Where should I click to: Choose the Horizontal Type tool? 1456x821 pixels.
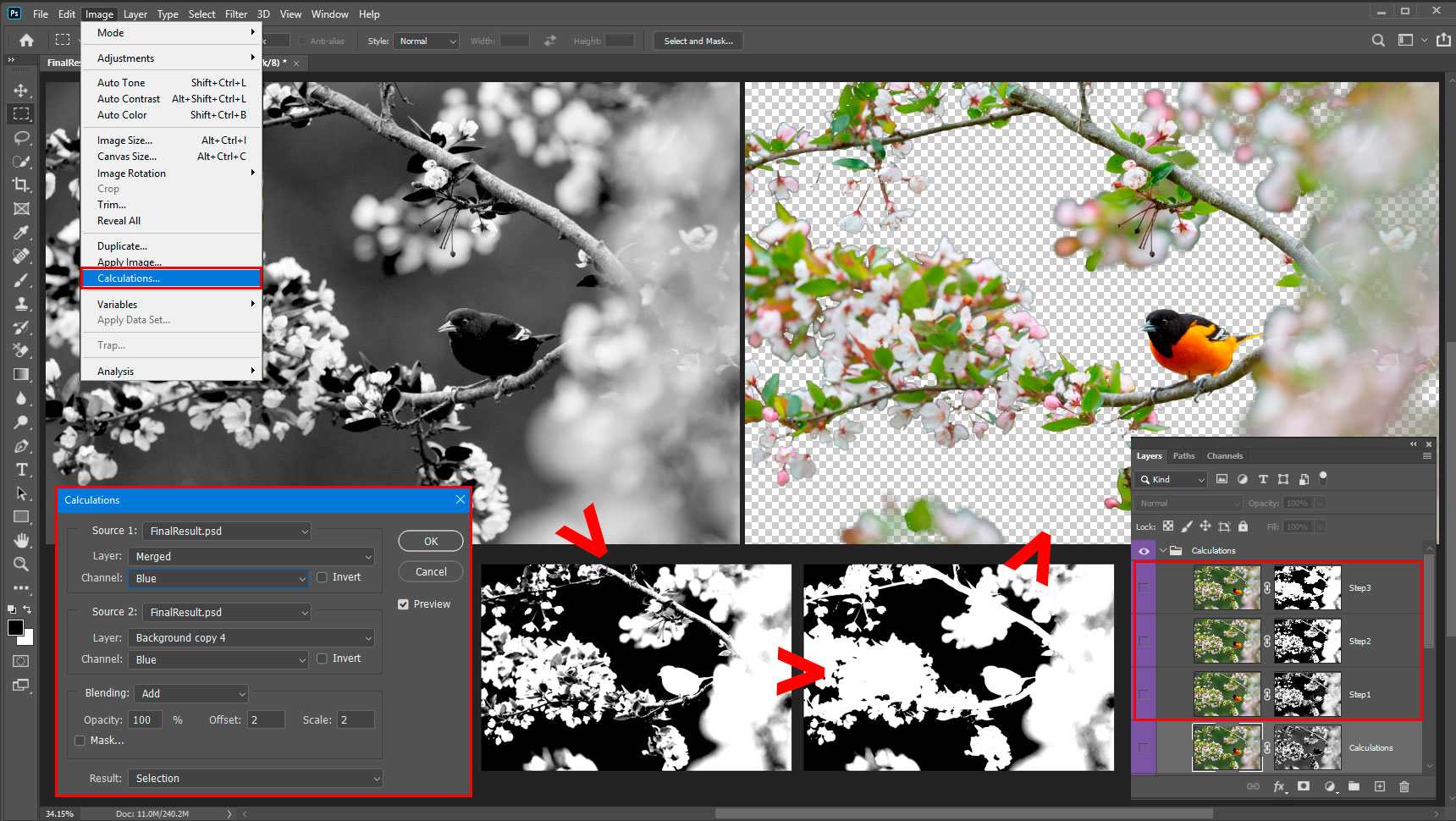tap(21, 470)
